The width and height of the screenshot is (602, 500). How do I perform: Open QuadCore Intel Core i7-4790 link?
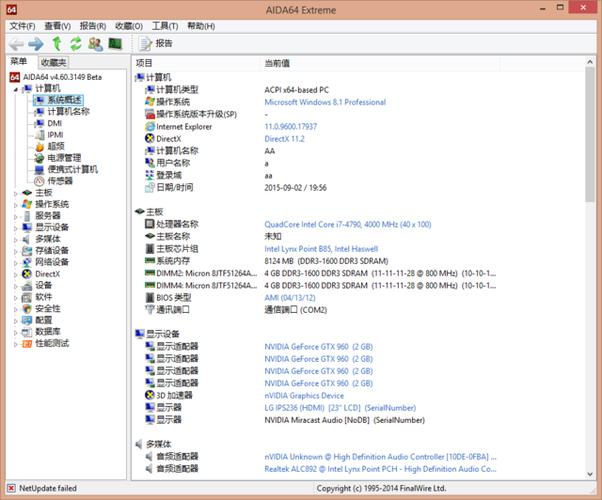click(x=347, y=224)
